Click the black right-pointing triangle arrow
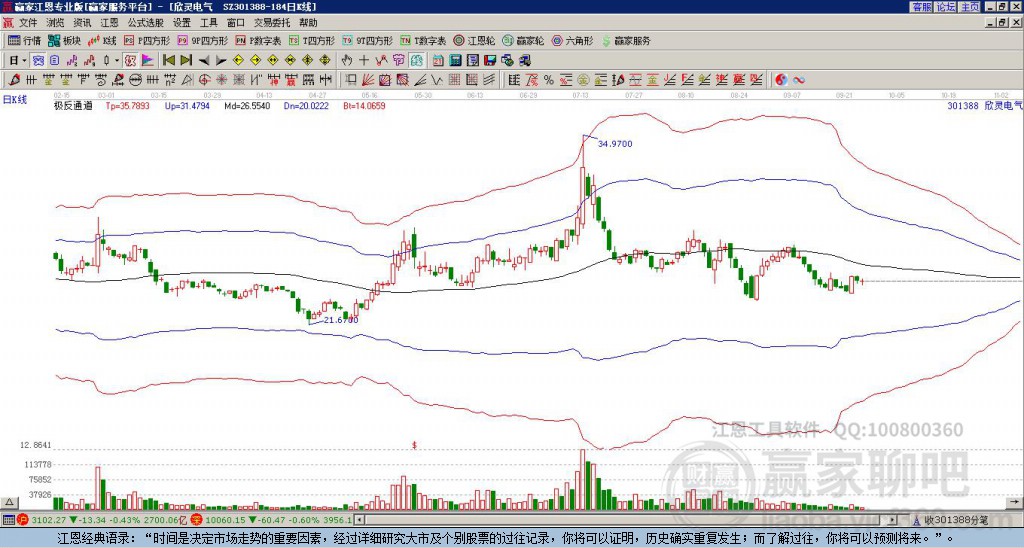The width and height of the screenshot is (1024, 548). tap(221, 60)
